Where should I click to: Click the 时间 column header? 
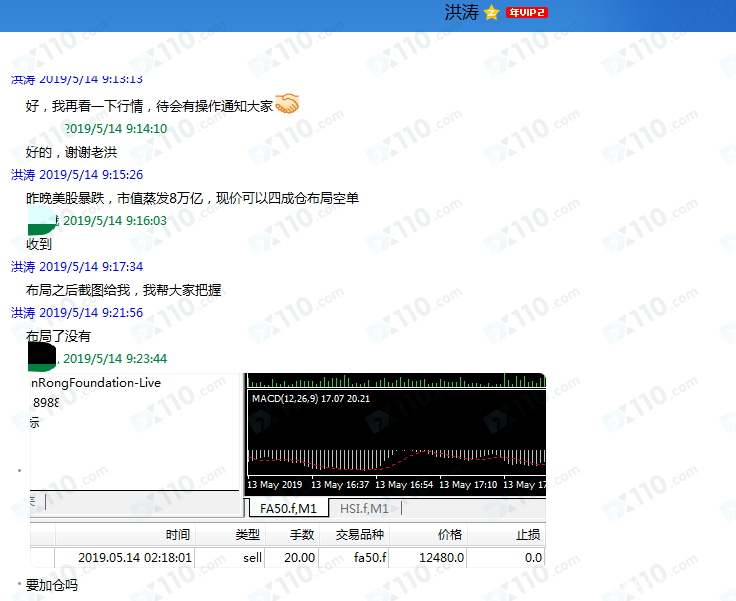pyautogui.click(x=177, y=535)
